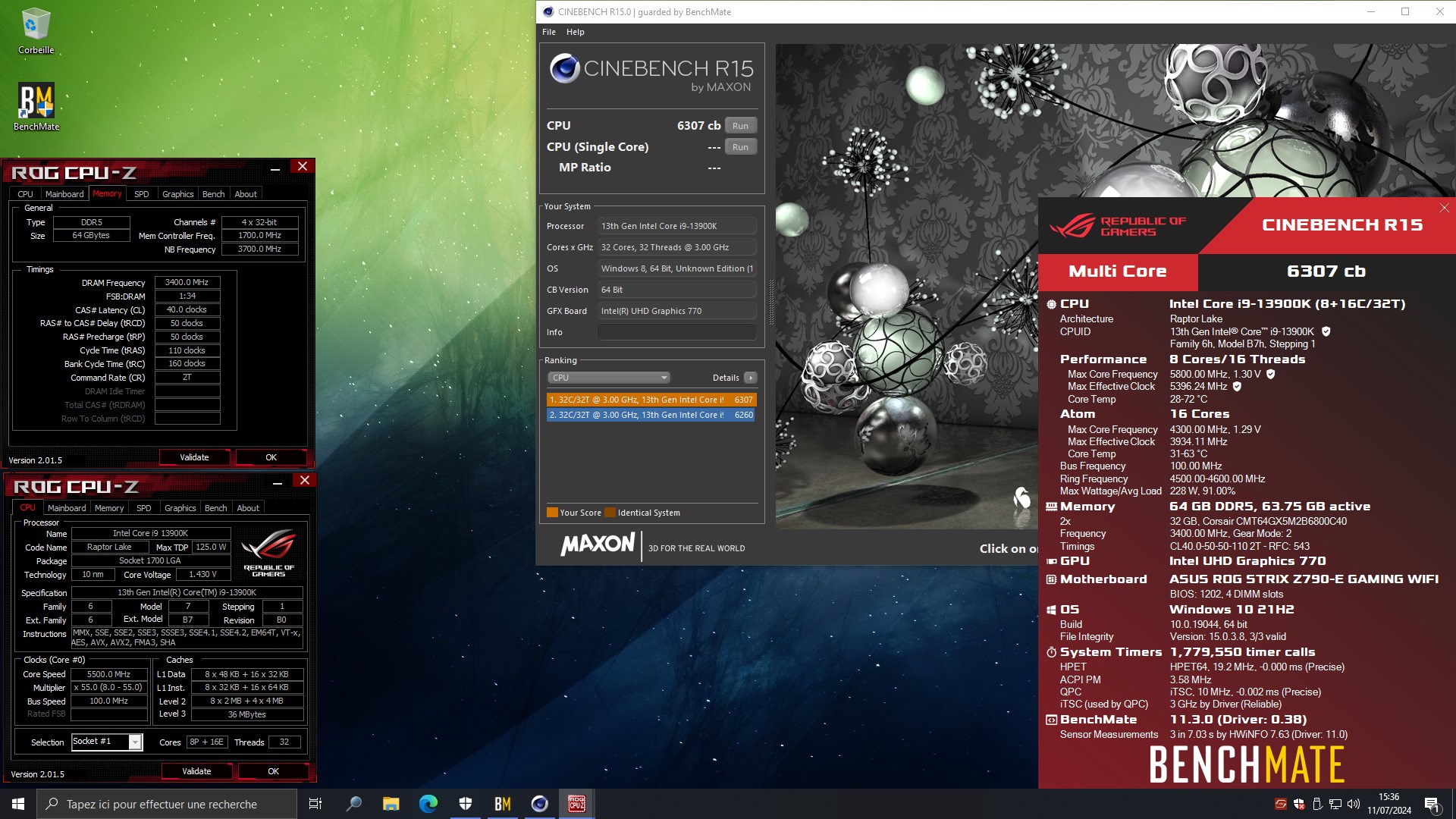Screen dimensions: 1456x819
Task: Click the network tray icon
Action: [1335, 804]
